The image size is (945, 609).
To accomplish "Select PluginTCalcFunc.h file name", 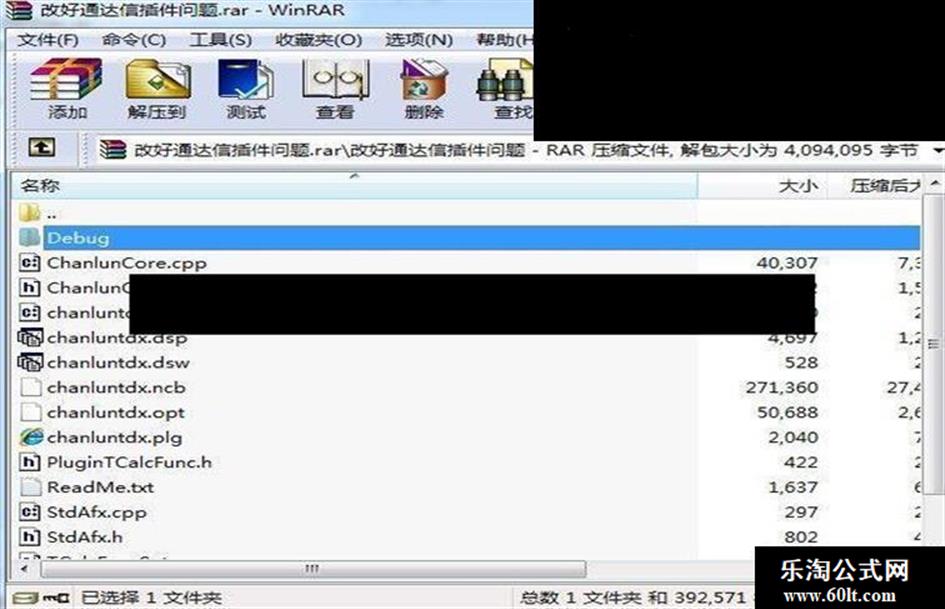I will coord(130,462).
